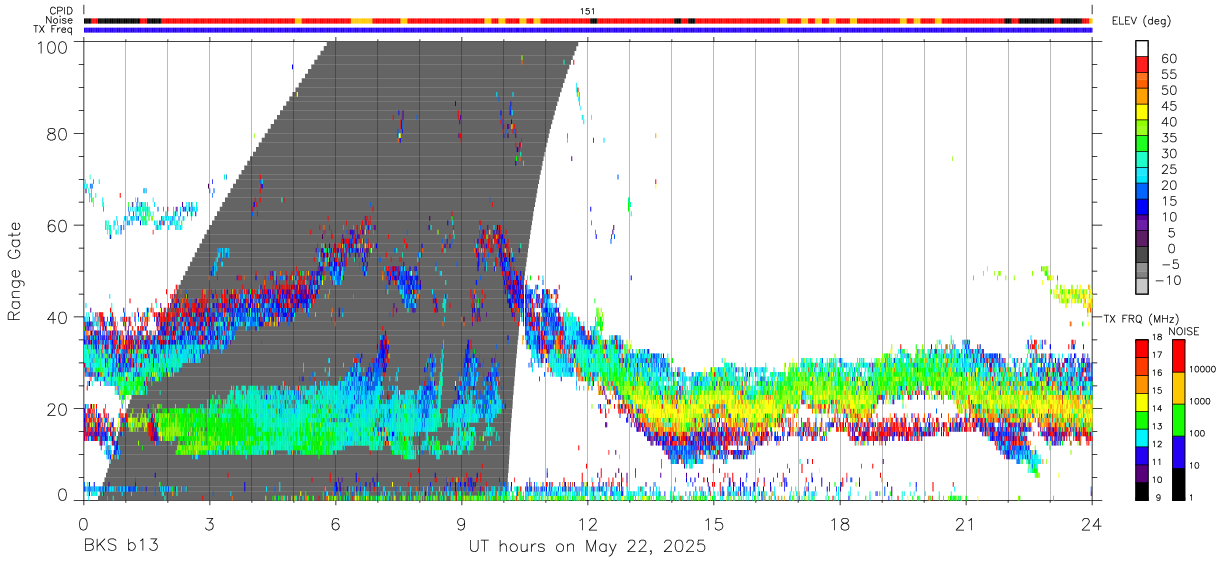Viewport: 1228px width, 567px height.
Task: Click the 9 hour tick label on UT axis
Action: (x=461, y=524)
